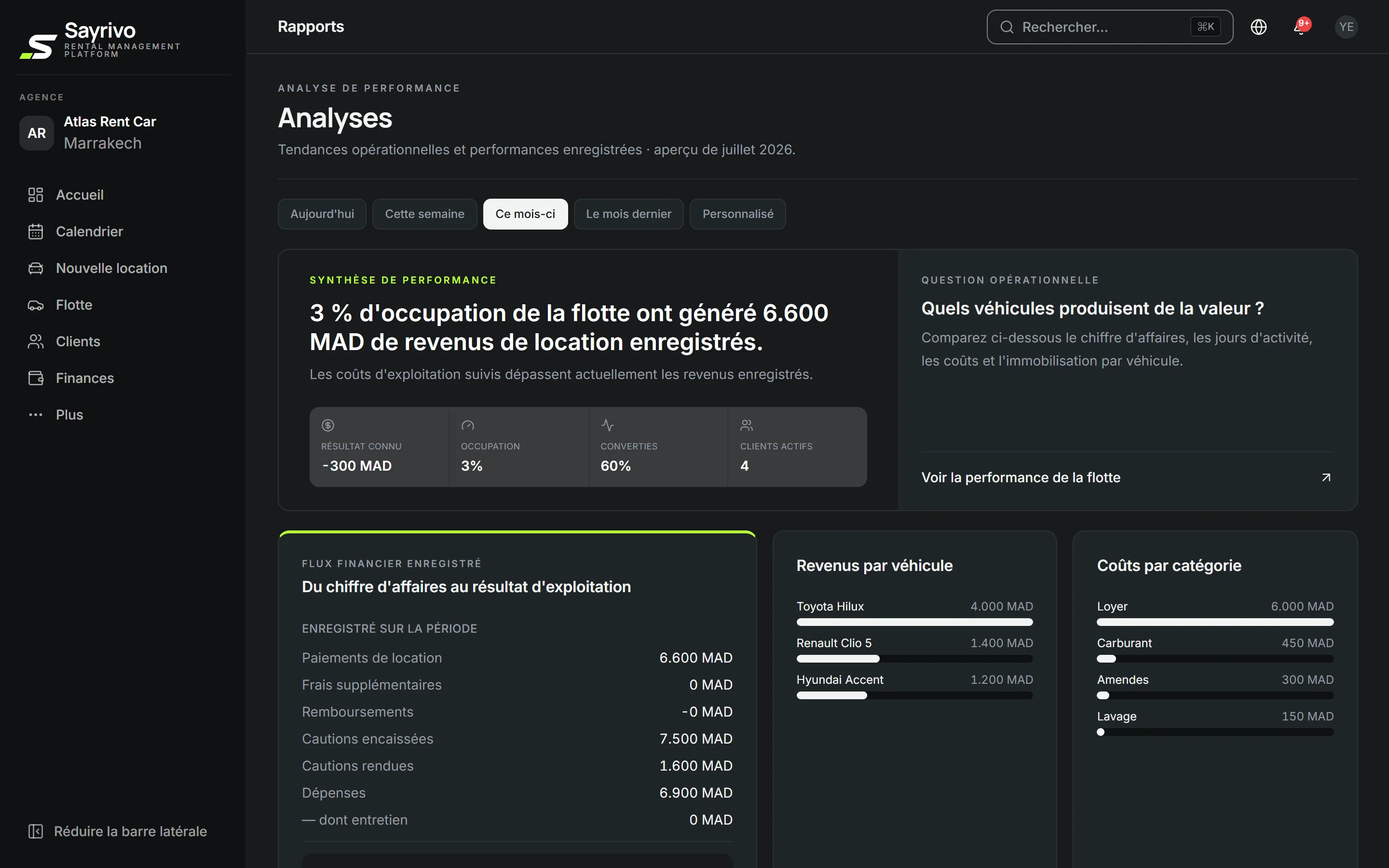Open the YE user avatar menu

click(1346, 27)
